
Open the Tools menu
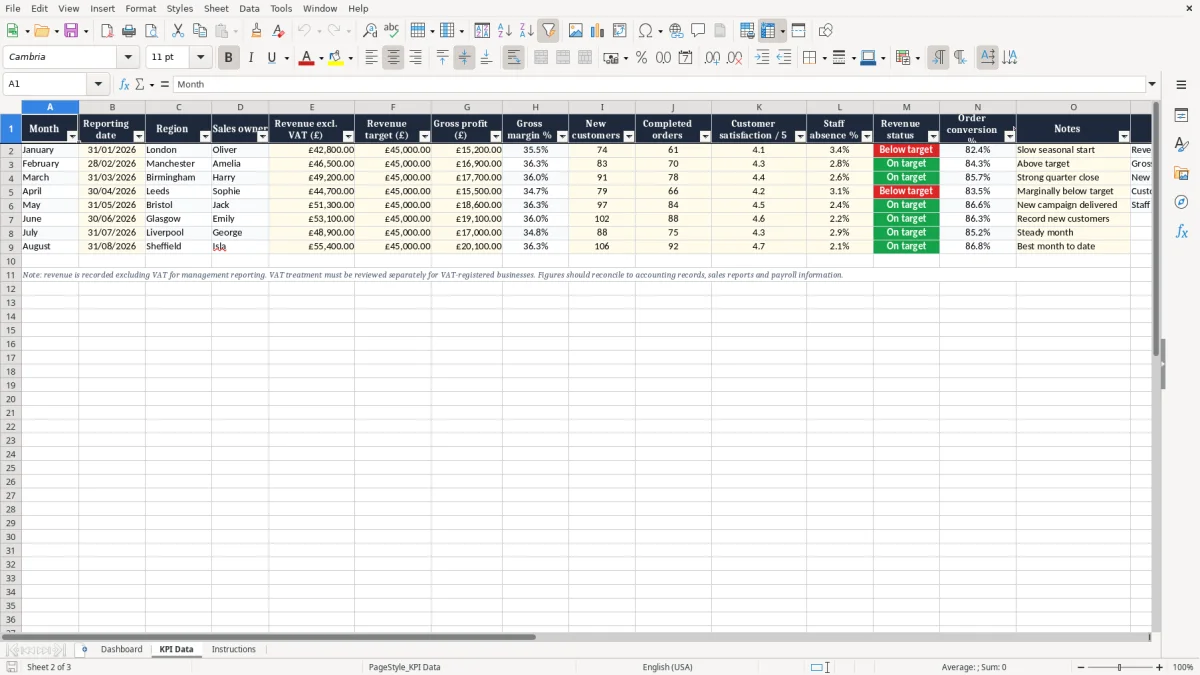281,8
